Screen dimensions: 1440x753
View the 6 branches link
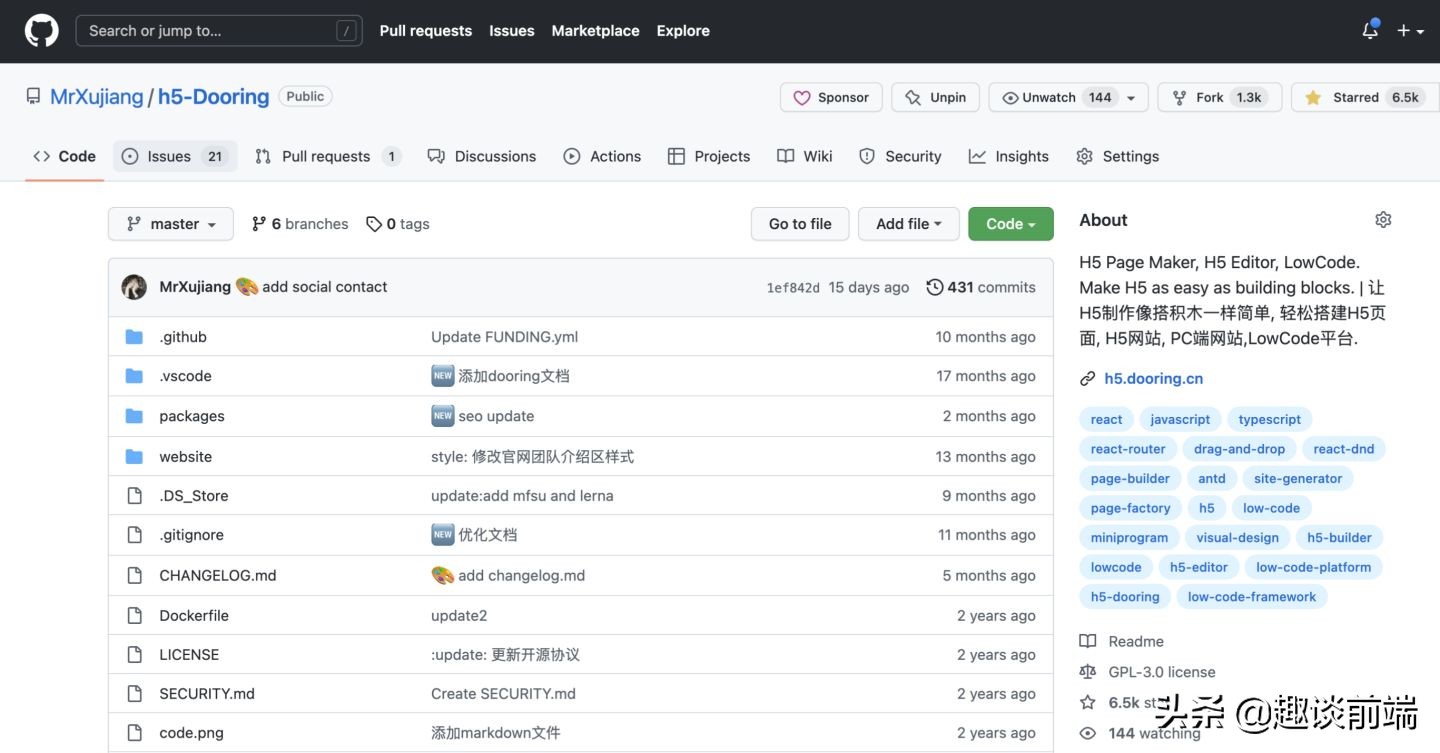click(300, 224)
